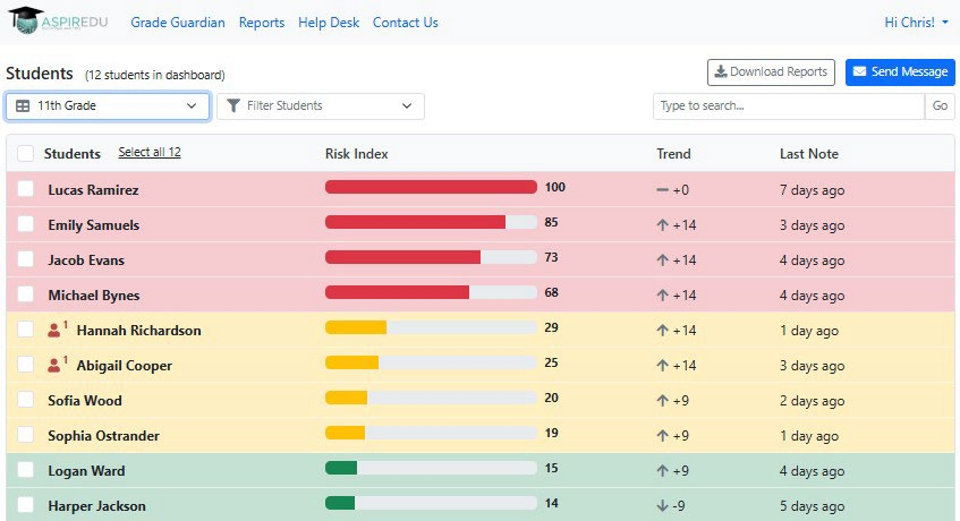
Task: Click the red person icon beside Hannah Richardson
Action: click(54, 331)
